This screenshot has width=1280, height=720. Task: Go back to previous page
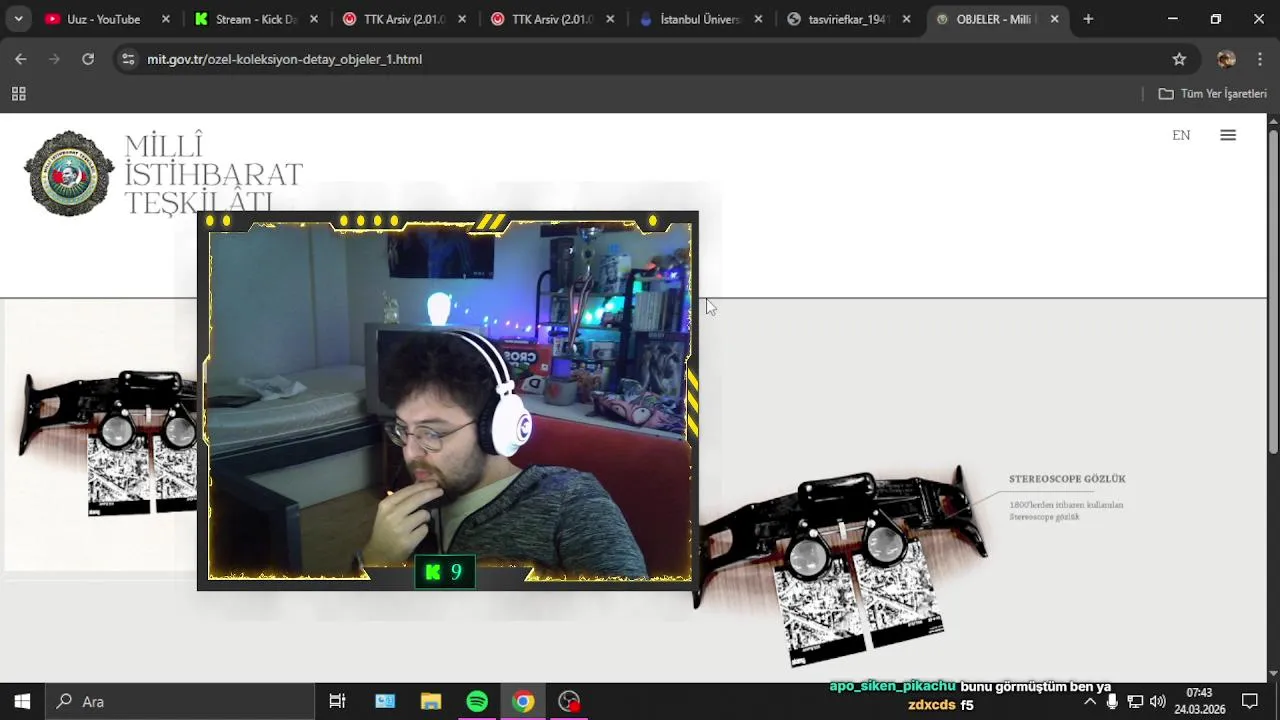(21, 59)
